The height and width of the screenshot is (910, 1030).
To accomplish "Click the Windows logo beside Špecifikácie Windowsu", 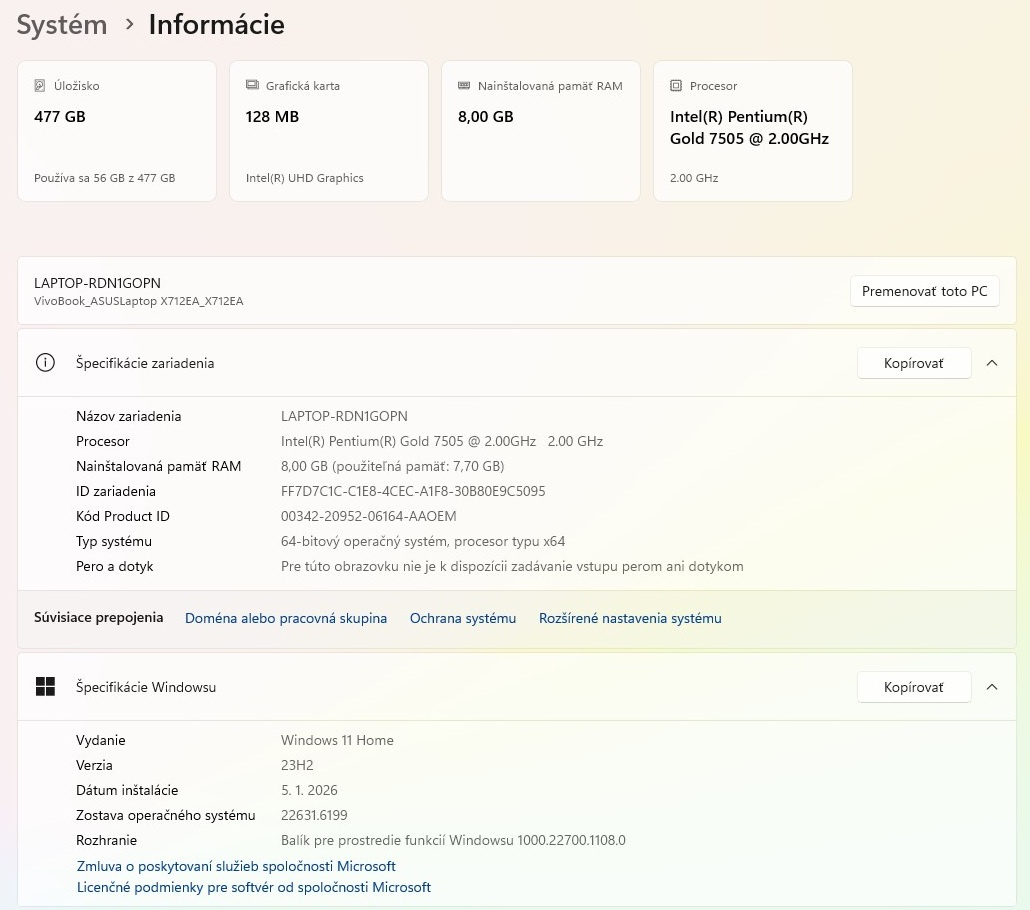I will pyautogui.click(x=45, y=687).
